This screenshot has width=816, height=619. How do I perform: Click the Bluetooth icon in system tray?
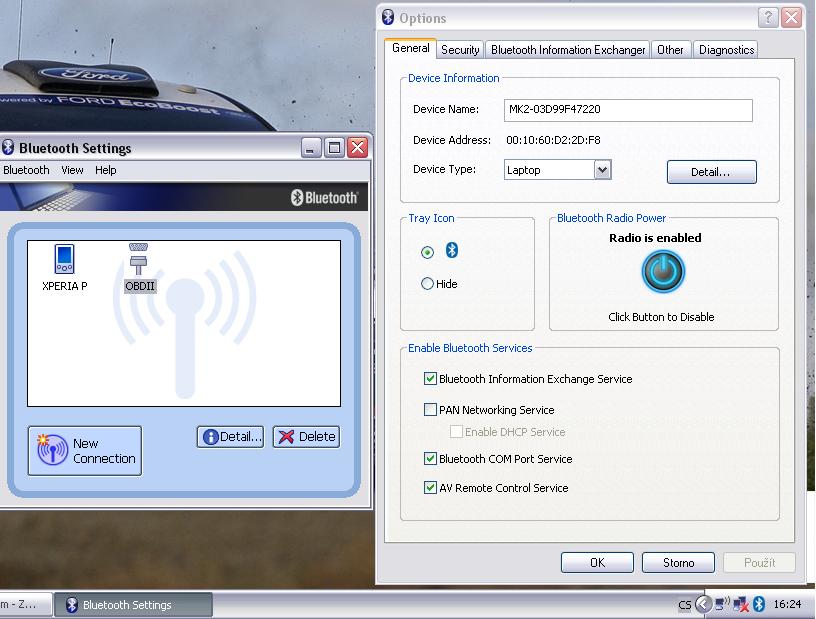(x=759, y=604)
